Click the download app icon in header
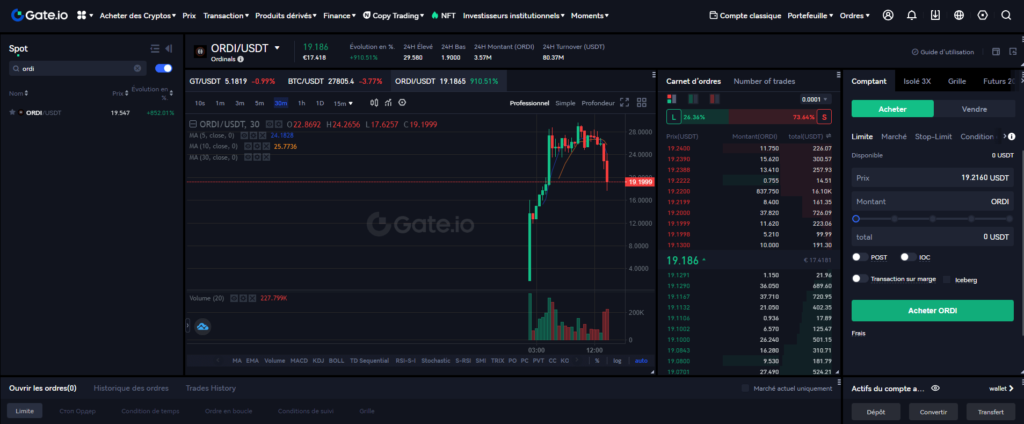Image resolution: width=1024 pixels, height=424 pixels. 935,15
